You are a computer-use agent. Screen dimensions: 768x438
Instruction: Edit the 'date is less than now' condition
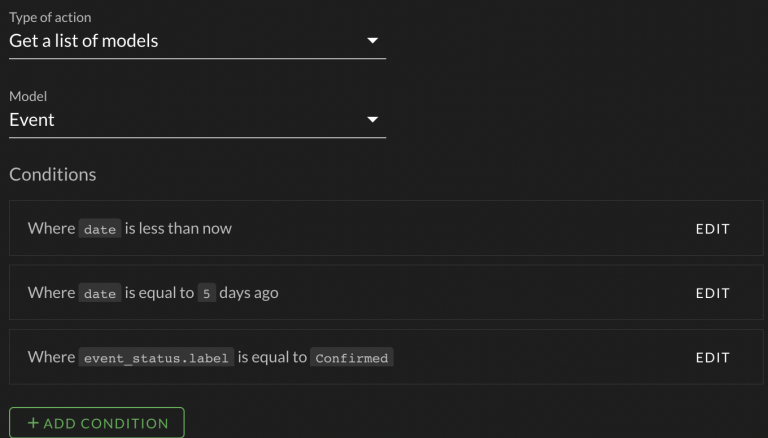coord(713,229)
